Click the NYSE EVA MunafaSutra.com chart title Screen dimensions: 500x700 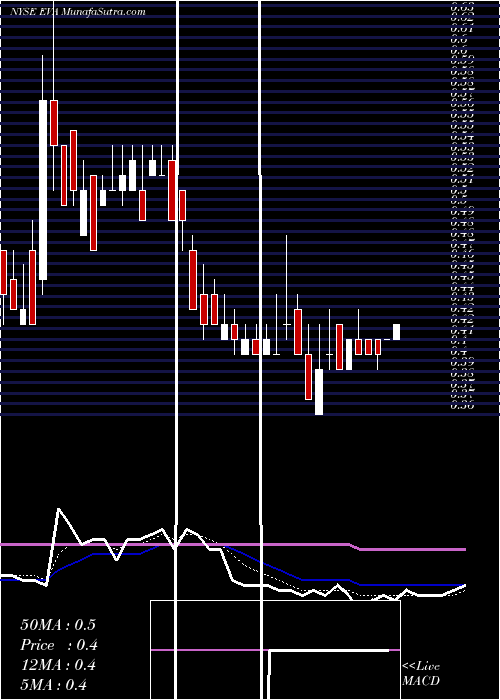pyautogui.click(x=78, y=12)
